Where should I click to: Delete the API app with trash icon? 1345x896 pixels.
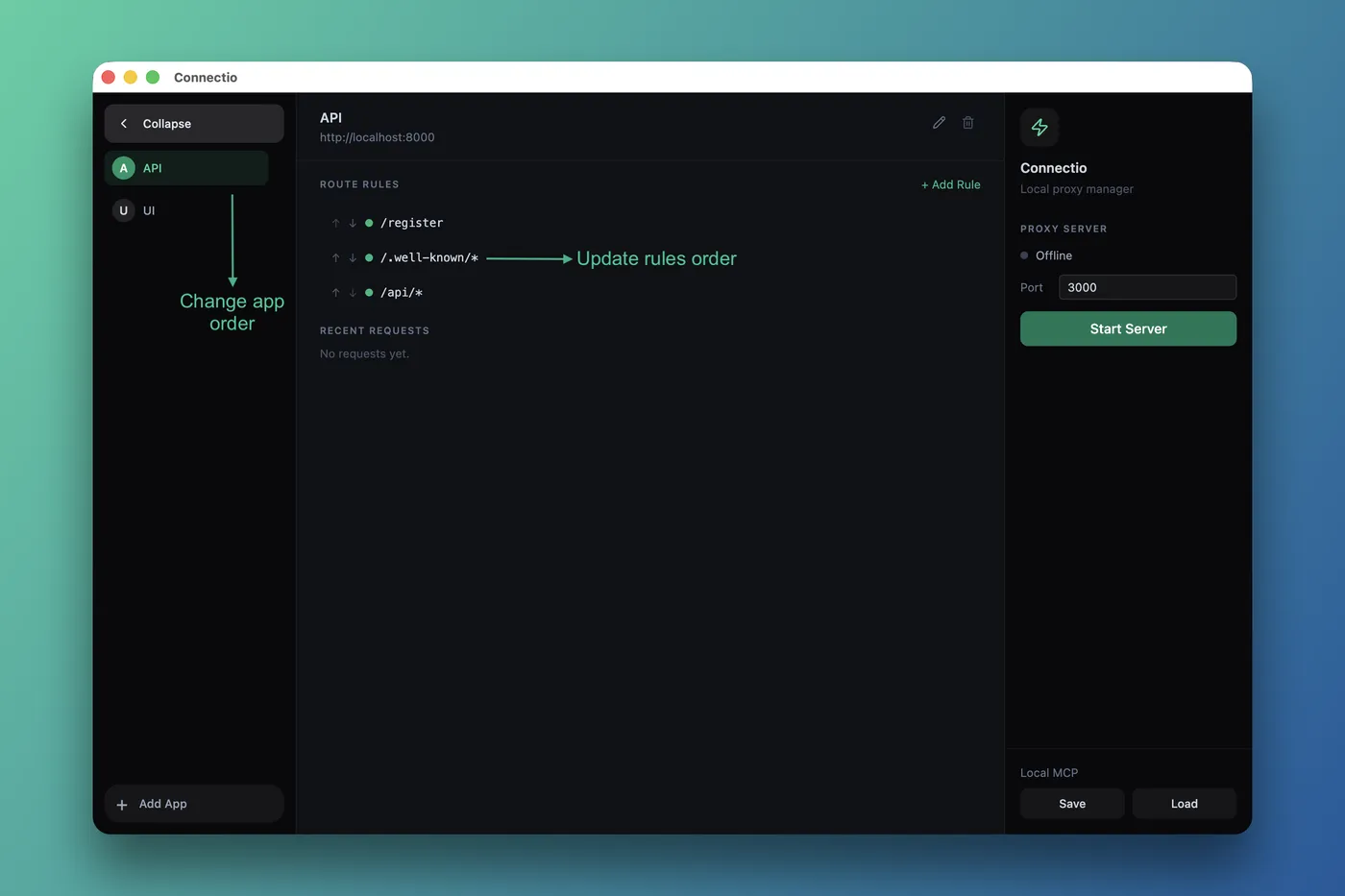(968, 123)
